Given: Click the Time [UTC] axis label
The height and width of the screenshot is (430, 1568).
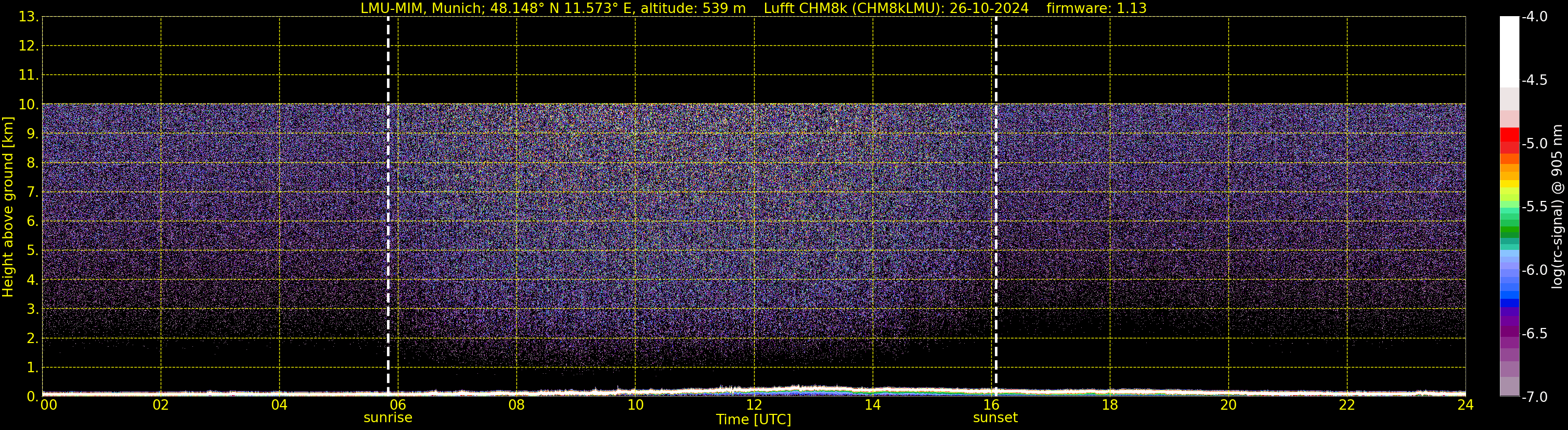Looking at the screenshot, I should coord(753,420).
